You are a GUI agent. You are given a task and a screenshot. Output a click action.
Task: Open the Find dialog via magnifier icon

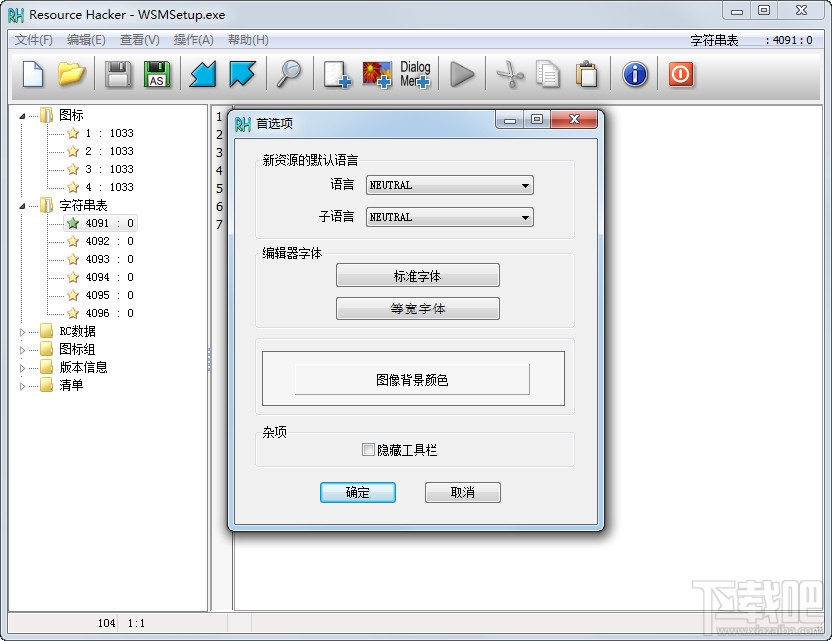click(290, 74)
